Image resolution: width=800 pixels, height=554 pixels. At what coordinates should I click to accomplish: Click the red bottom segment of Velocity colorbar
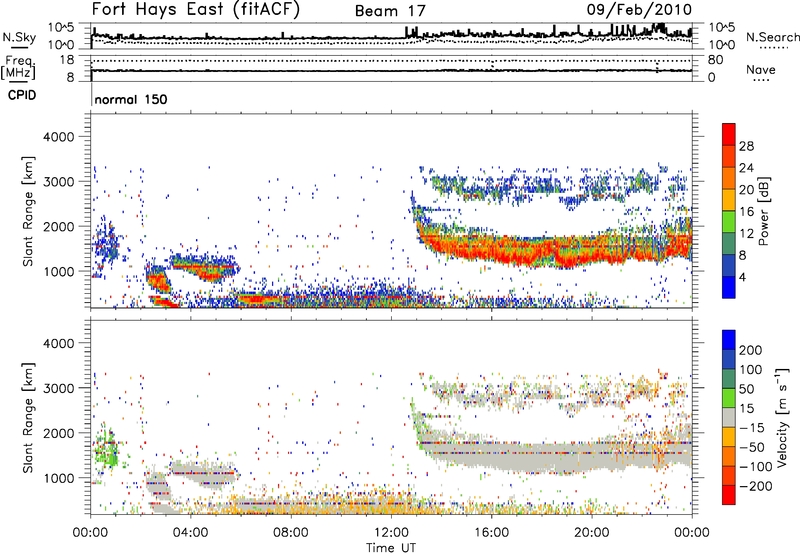click(729, 495)
